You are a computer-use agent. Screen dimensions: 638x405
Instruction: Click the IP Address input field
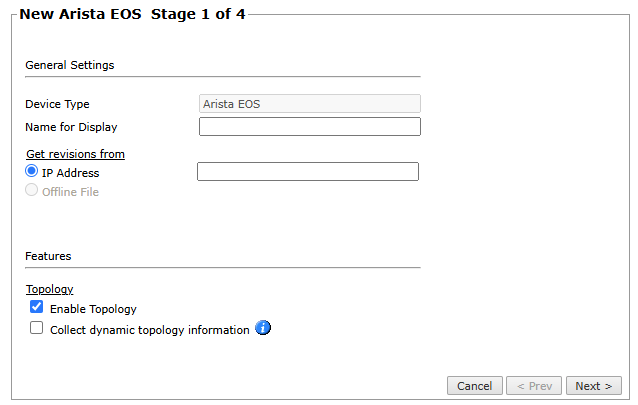click(308, 172)
